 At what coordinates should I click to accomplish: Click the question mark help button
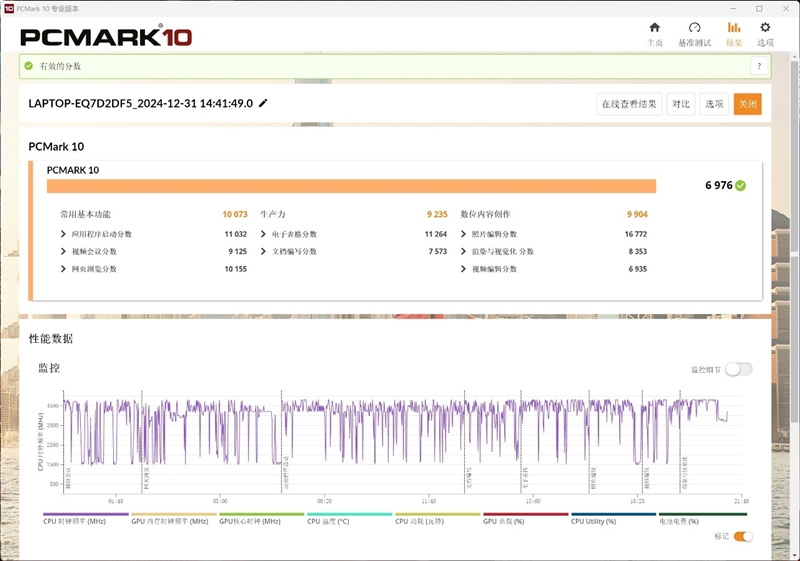pyautogui.click(x=759, y=65)
